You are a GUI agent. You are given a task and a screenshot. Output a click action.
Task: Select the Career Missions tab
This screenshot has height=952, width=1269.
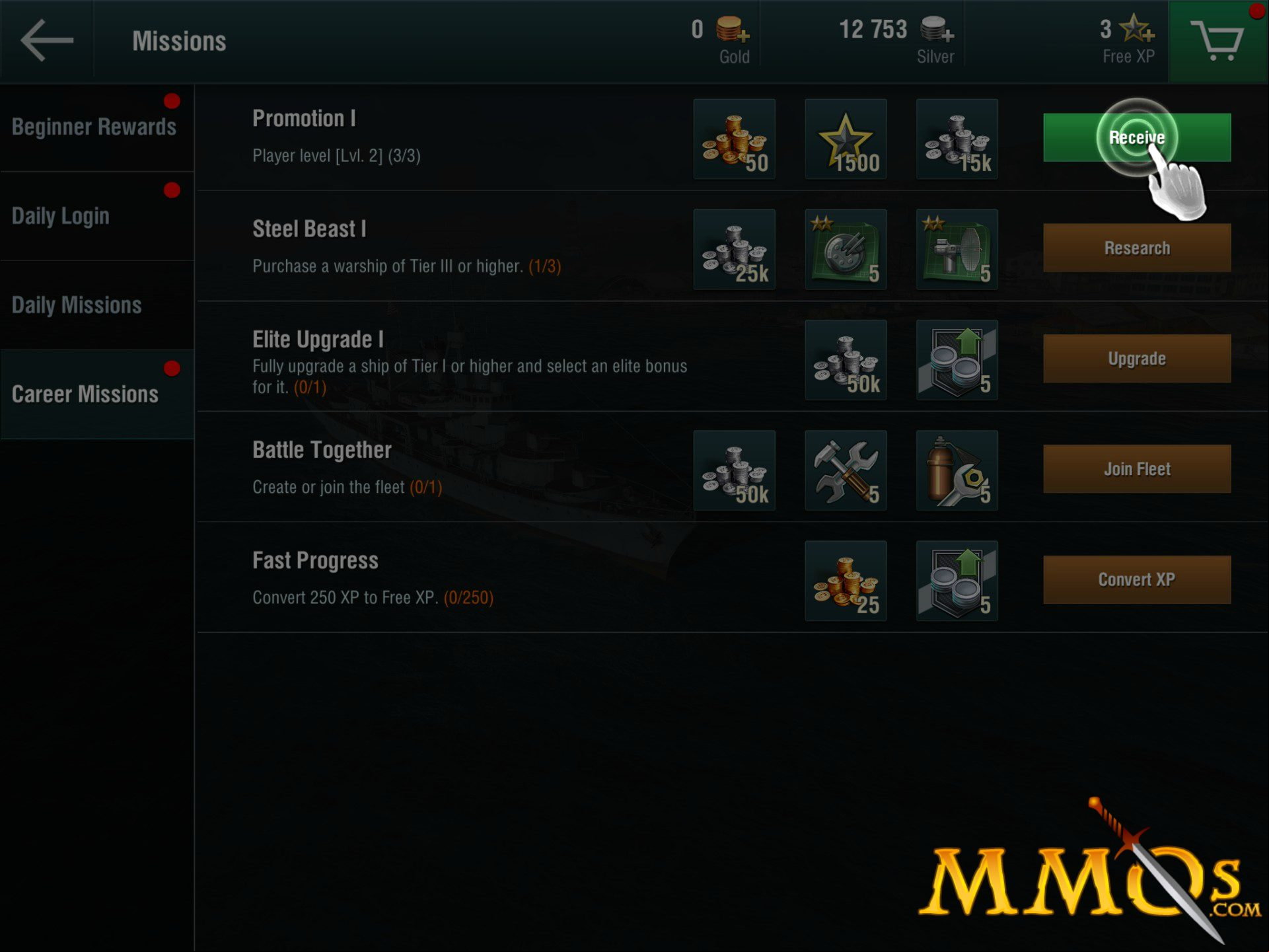coord(97,394)
